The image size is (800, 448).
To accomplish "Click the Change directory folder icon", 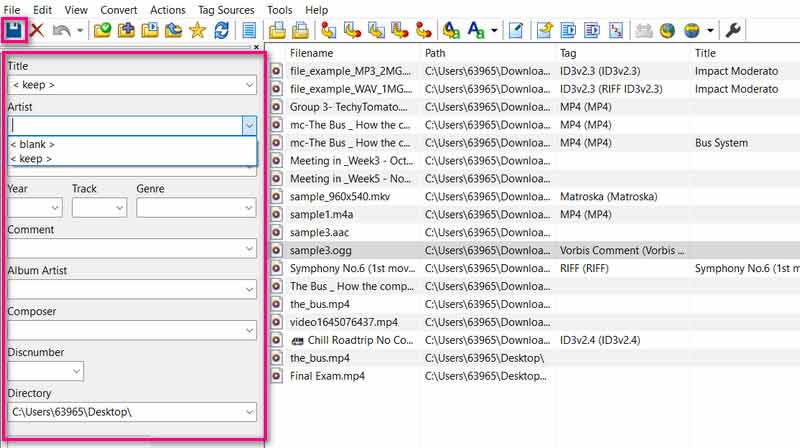I will (103, 31).
